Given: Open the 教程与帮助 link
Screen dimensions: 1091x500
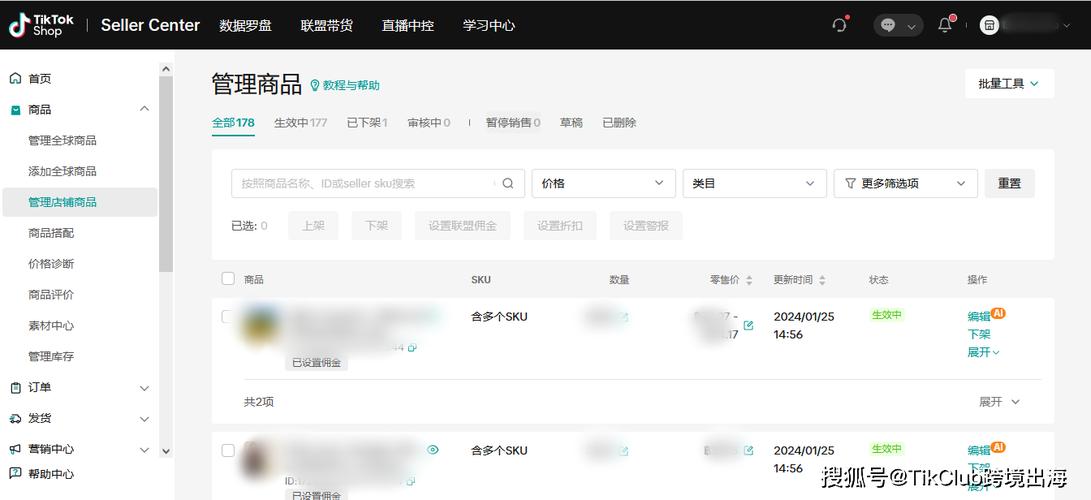Looking at the screenshot, I should 345,86.
